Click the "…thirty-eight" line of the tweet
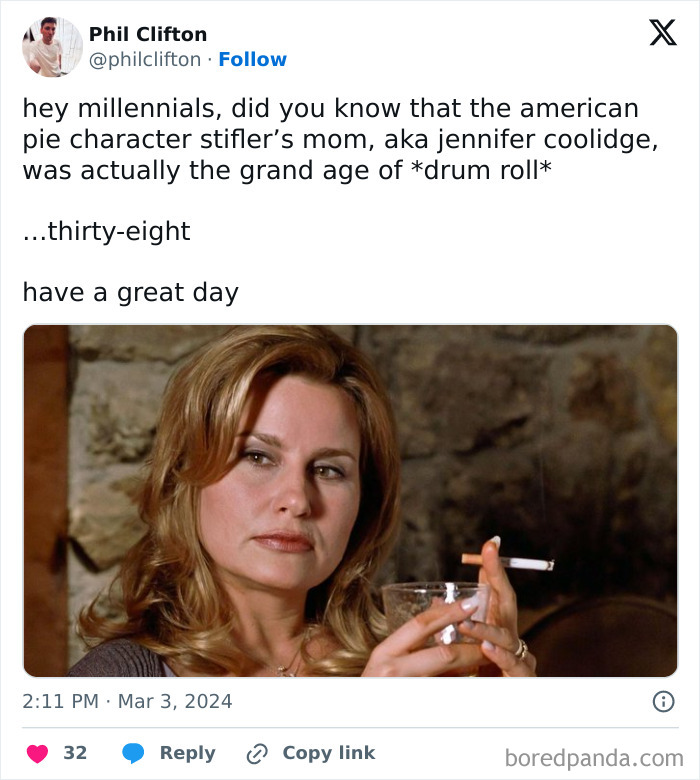The height and width of the screenshot is (780, 700). tap(106, 231)
